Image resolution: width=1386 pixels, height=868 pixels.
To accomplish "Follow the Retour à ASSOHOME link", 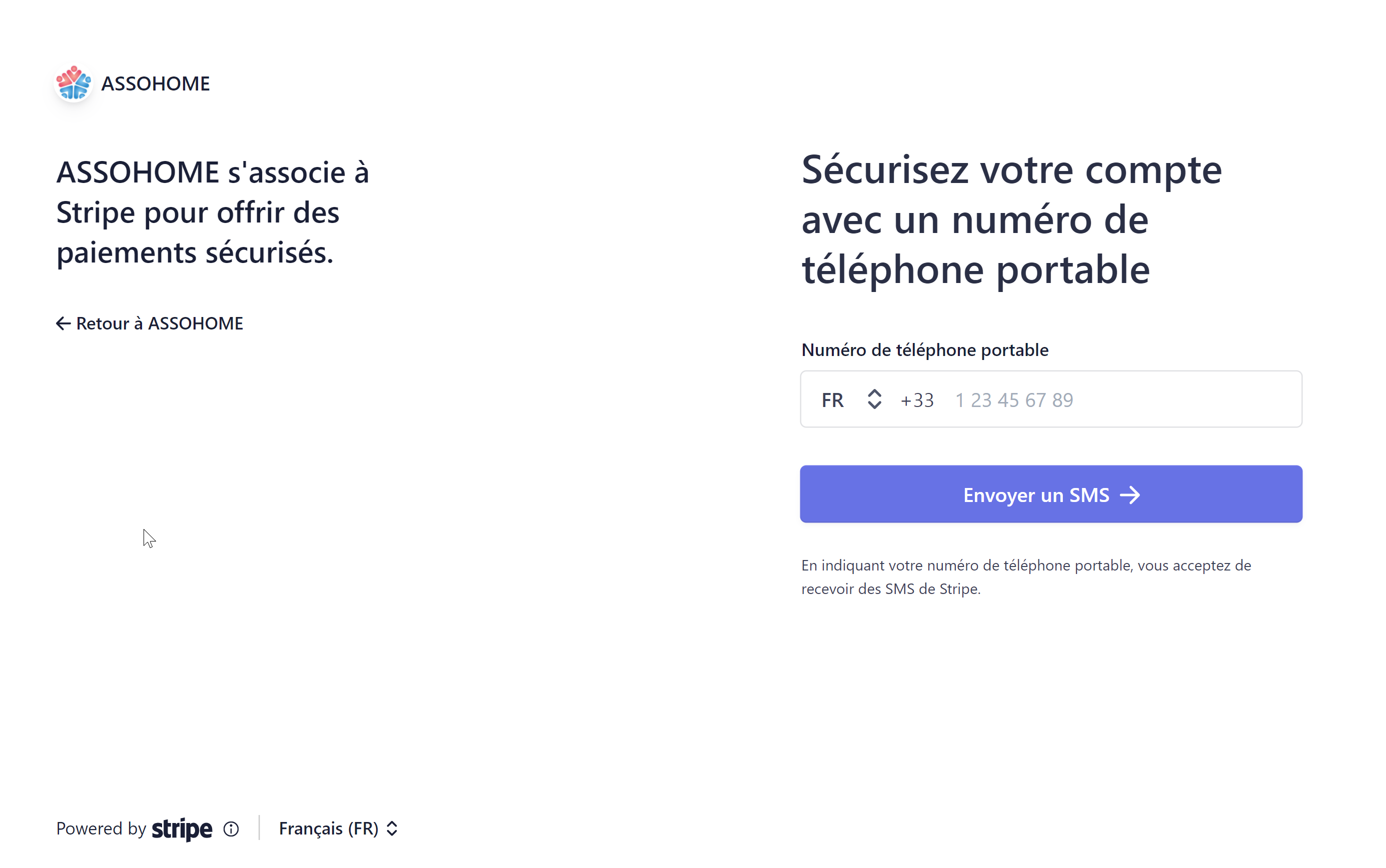I will tap(159, 324).
